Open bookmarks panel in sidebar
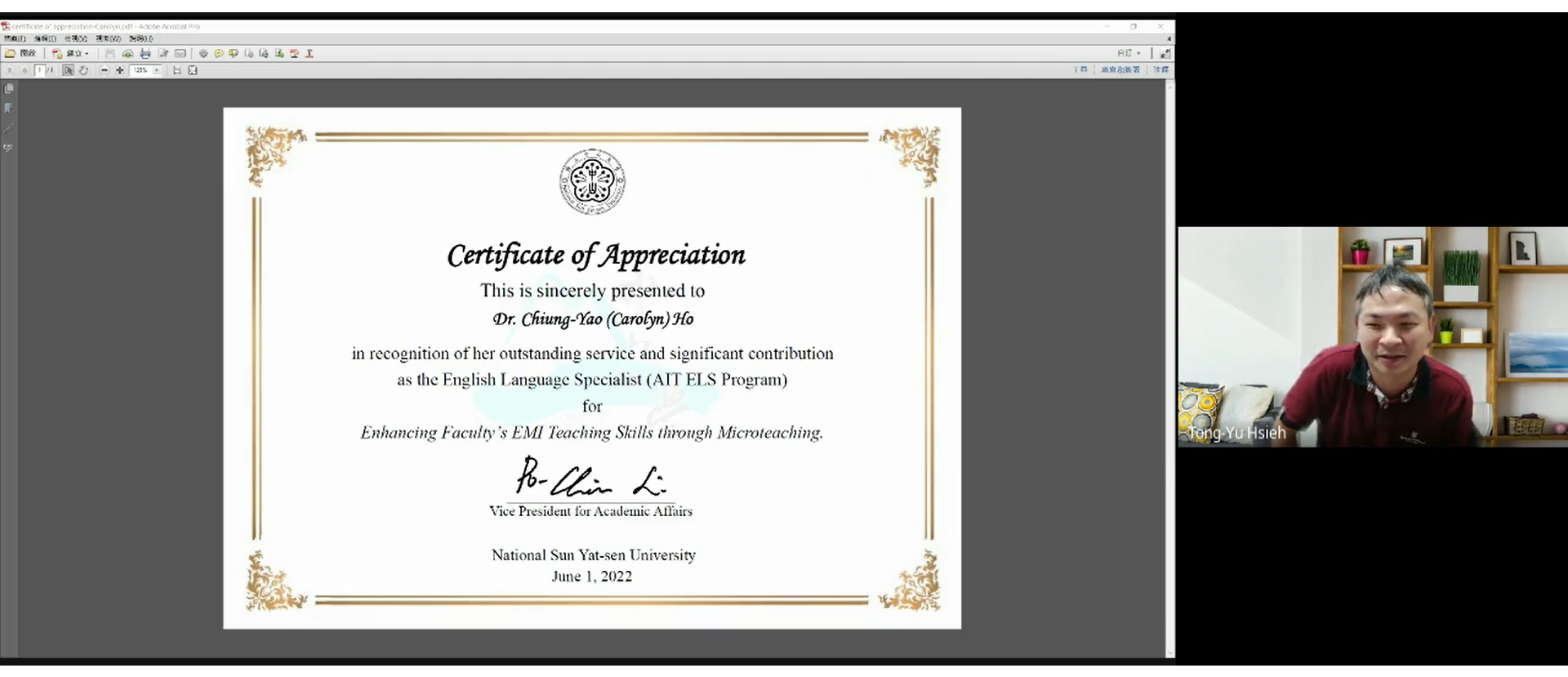The image size is (1568, 677). (9, 108)
